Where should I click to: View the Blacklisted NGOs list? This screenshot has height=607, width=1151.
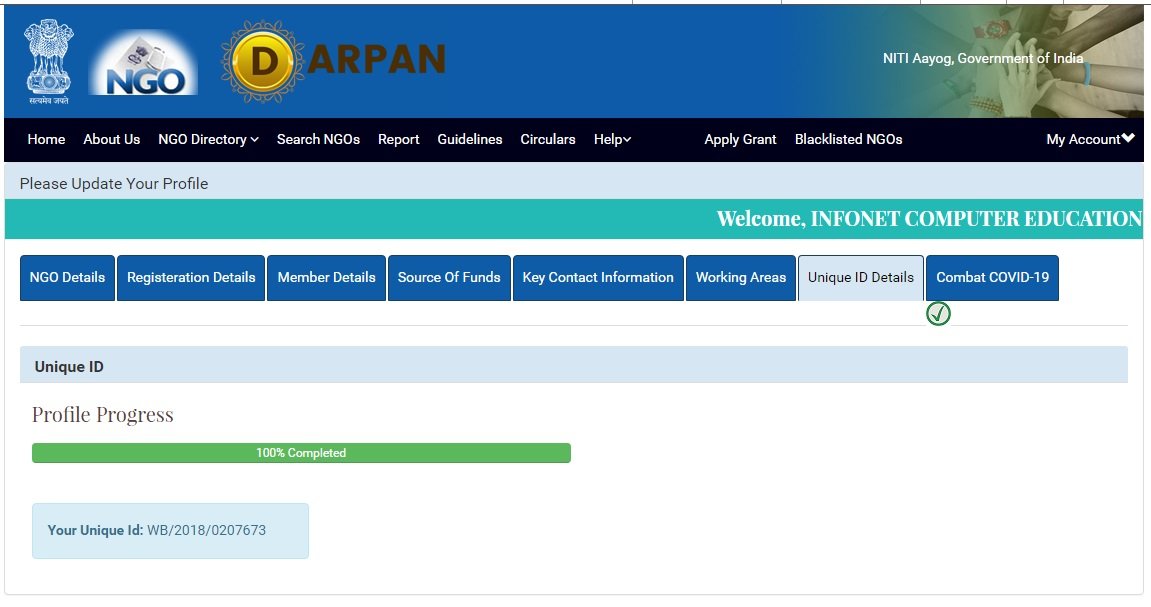848,139
